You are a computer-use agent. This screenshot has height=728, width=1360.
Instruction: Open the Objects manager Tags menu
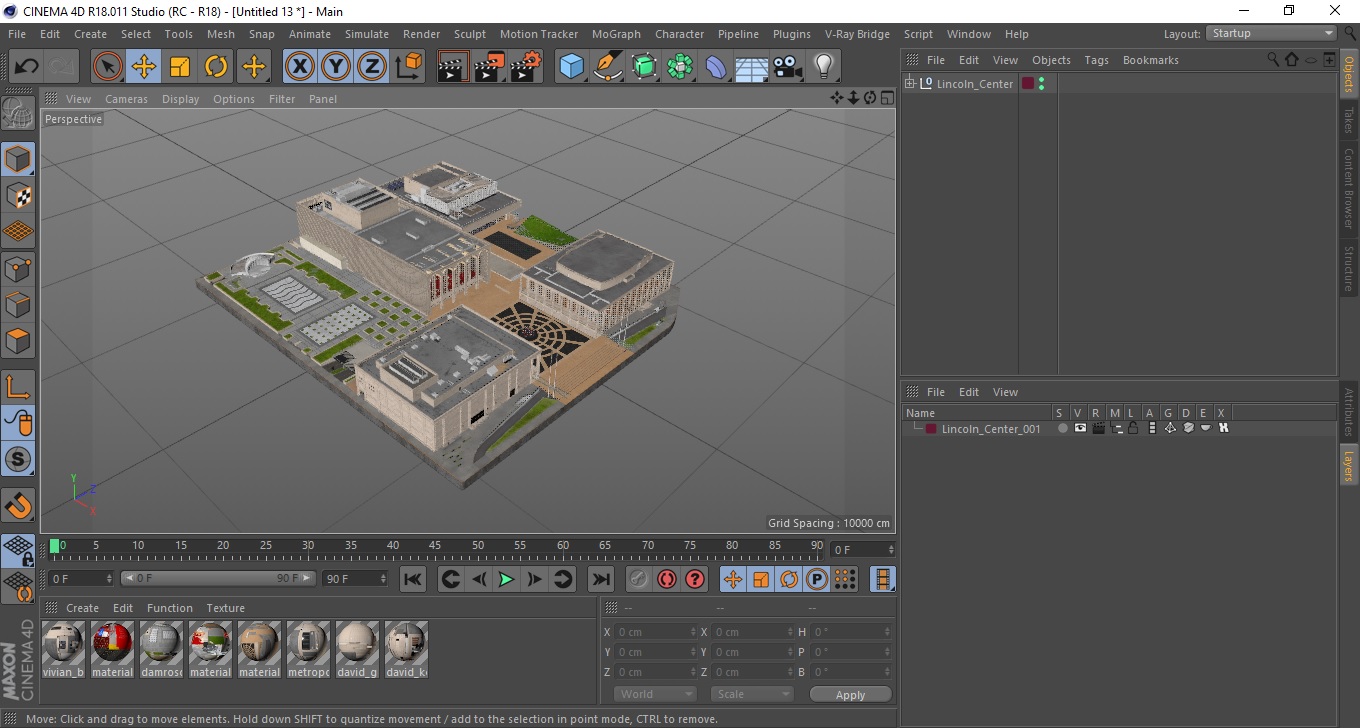tap(1096, 60)
